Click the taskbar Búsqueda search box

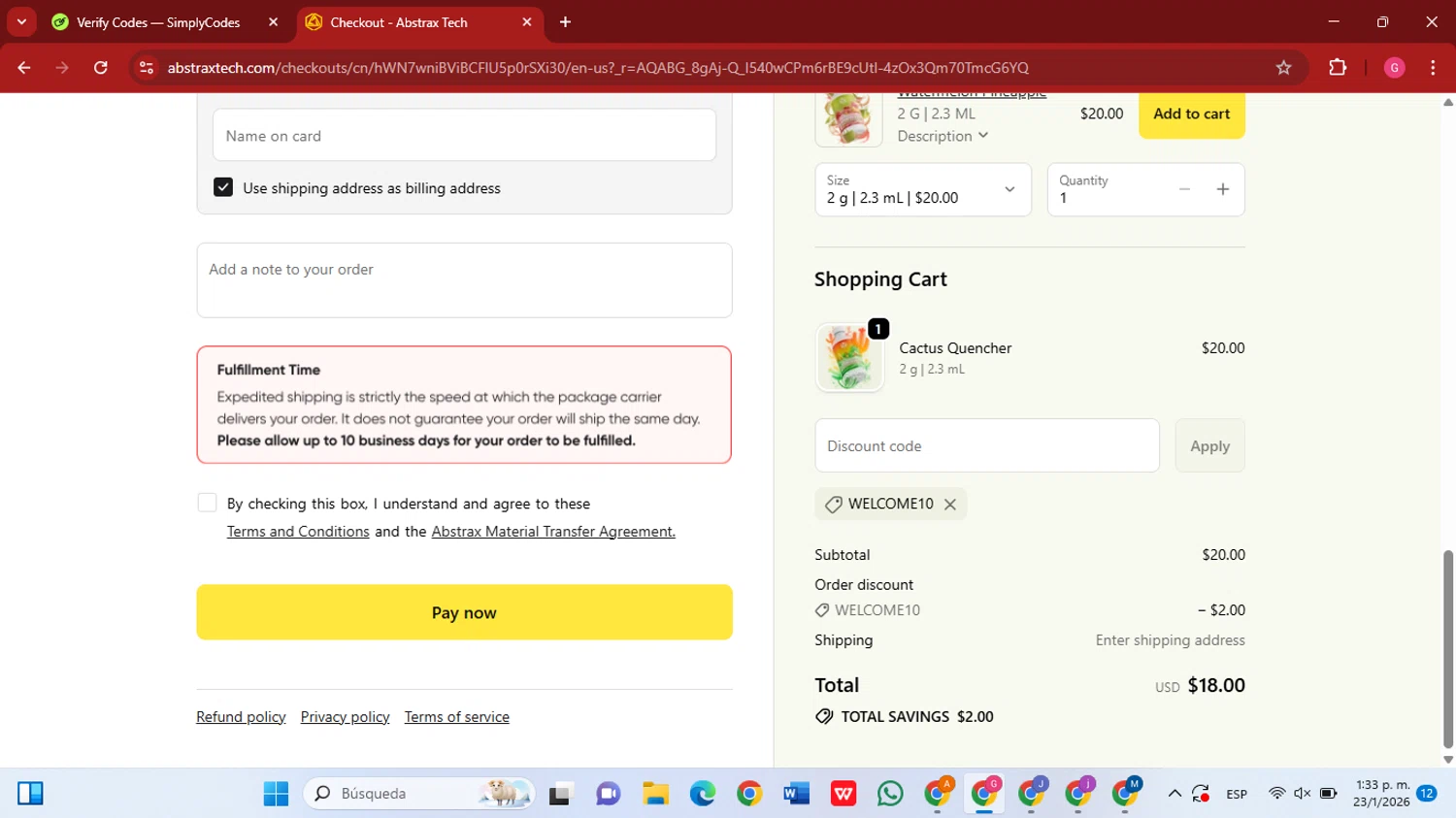click(x=419, y=794)
